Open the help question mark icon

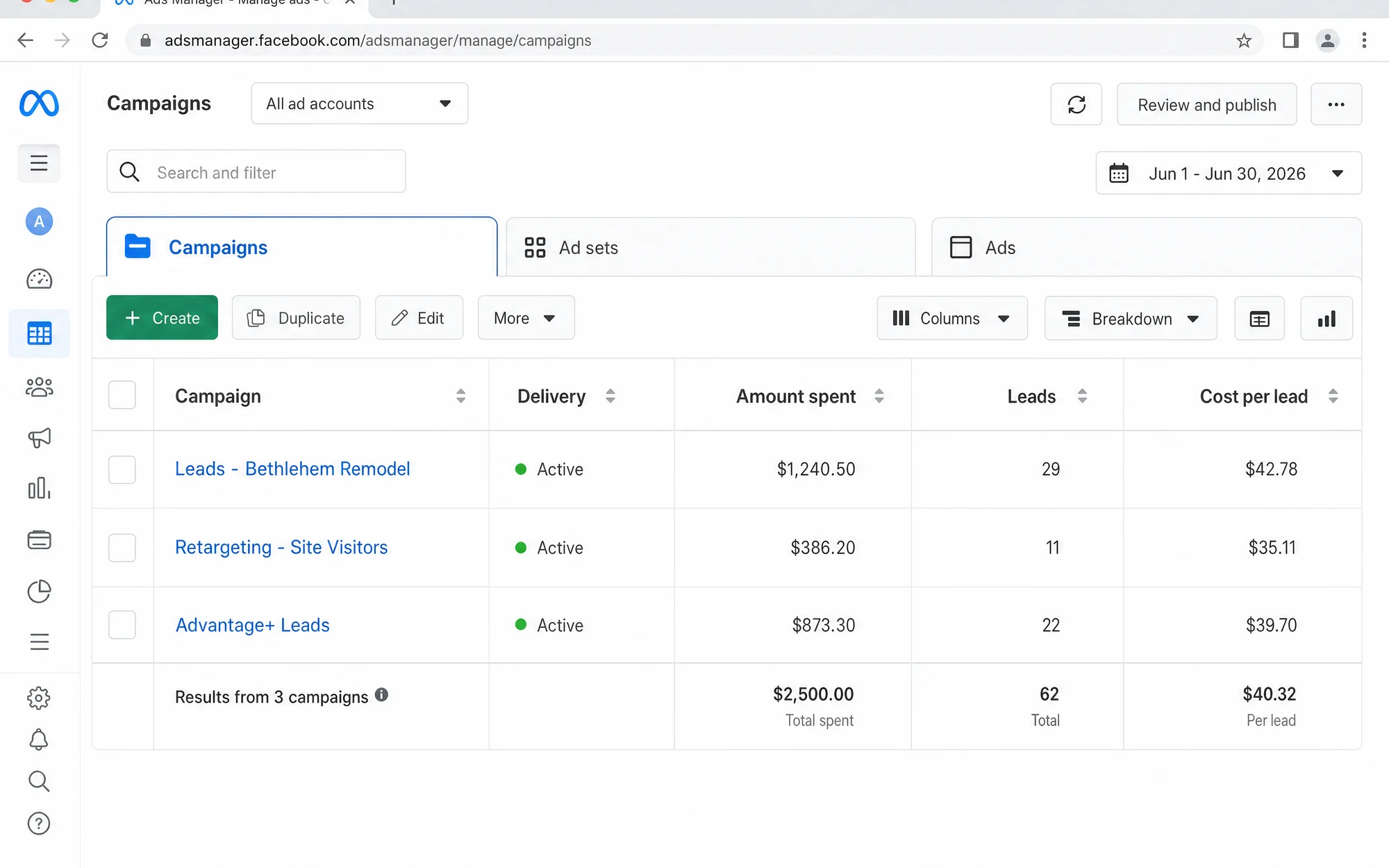39,824
